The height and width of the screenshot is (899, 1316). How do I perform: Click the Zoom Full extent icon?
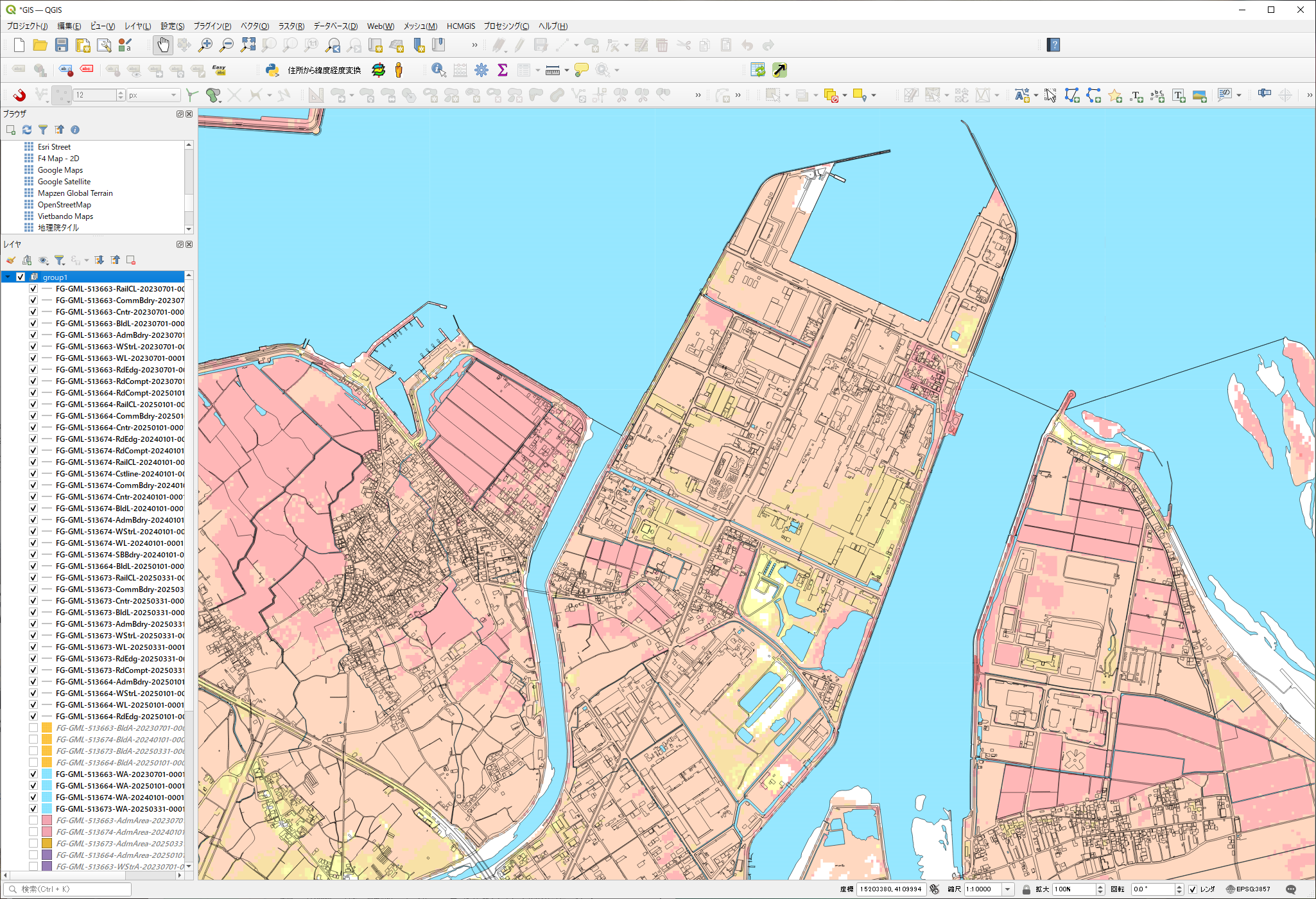click(248, 45)
